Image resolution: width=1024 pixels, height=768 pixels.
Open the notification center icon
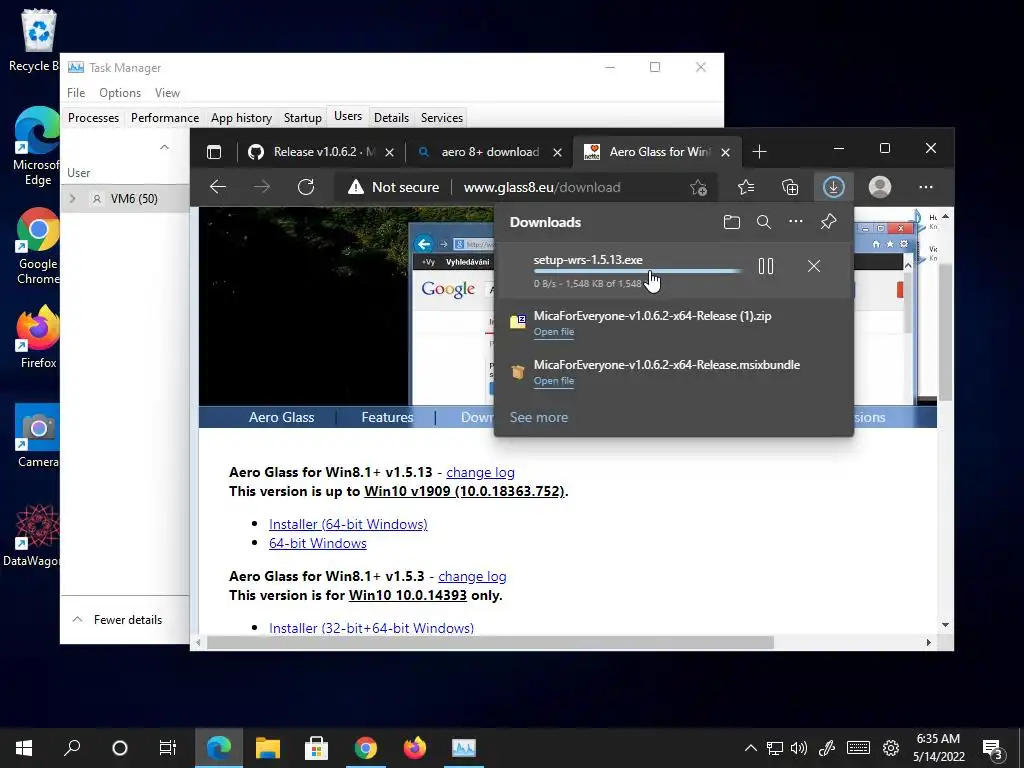pos(993,748)
